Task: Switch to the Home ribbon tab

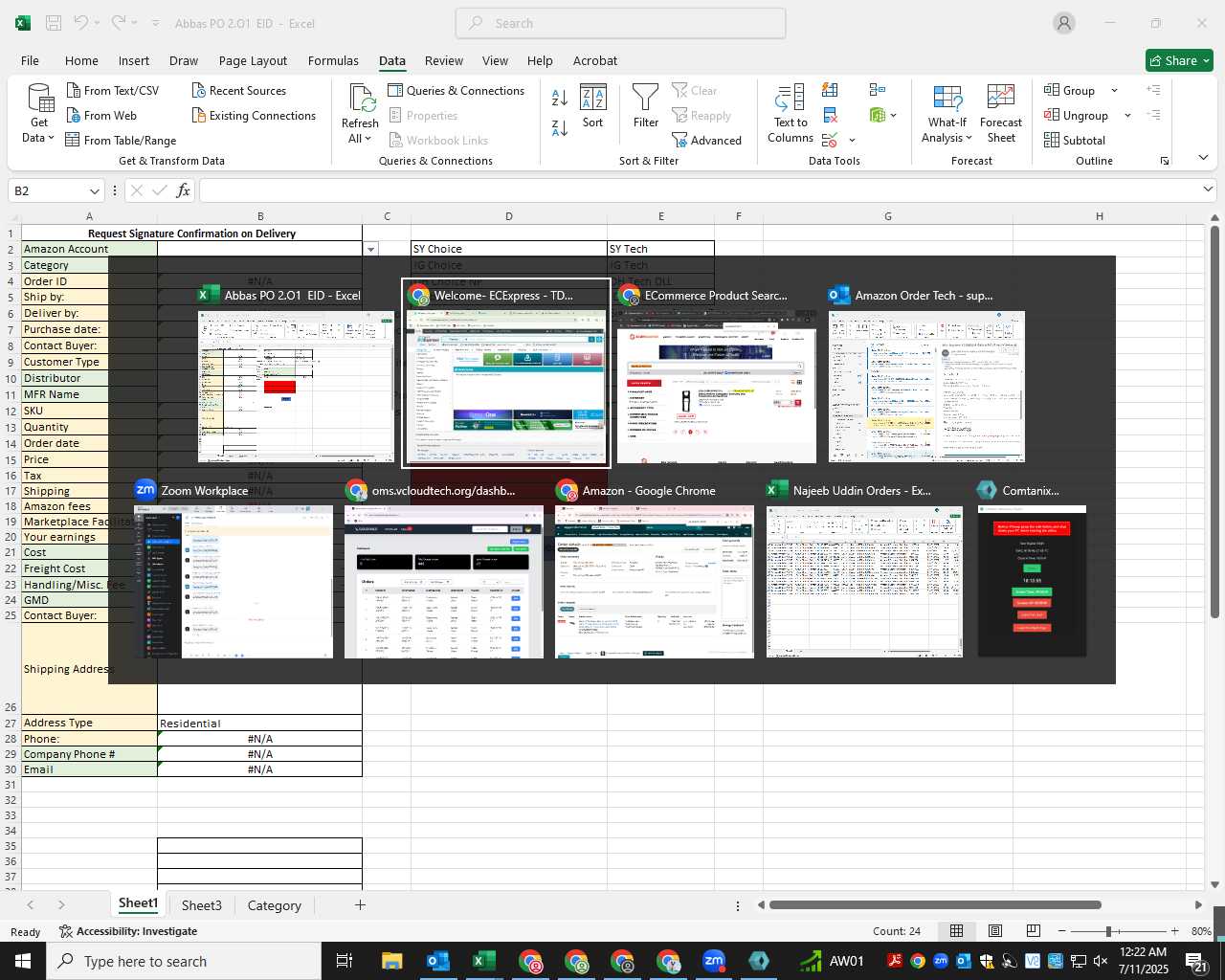Action: pyautogui.click(x=81, y=60)
